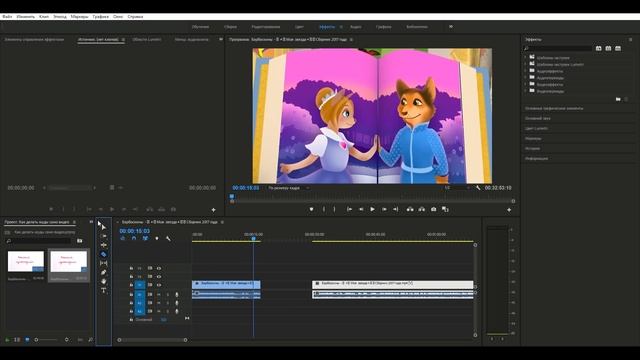Click Mark In in the Program monitor
The height and width of the screenshot is (360, 640).
[324, 209]
